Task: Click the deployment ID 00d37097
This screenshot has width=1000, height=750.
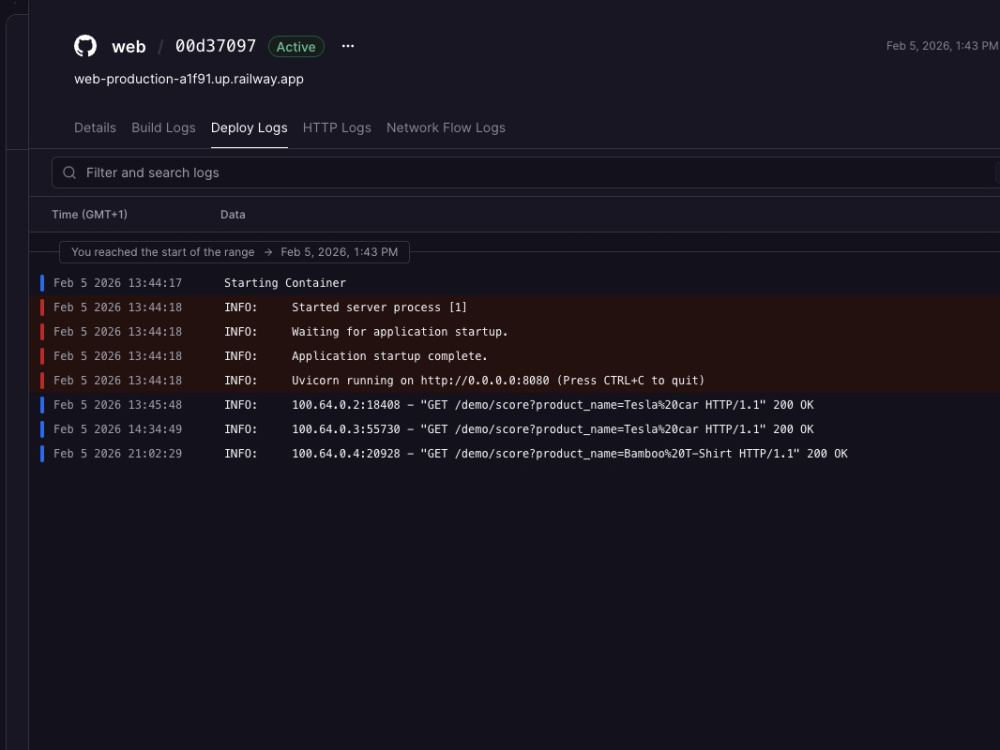Action: (216, 46)
